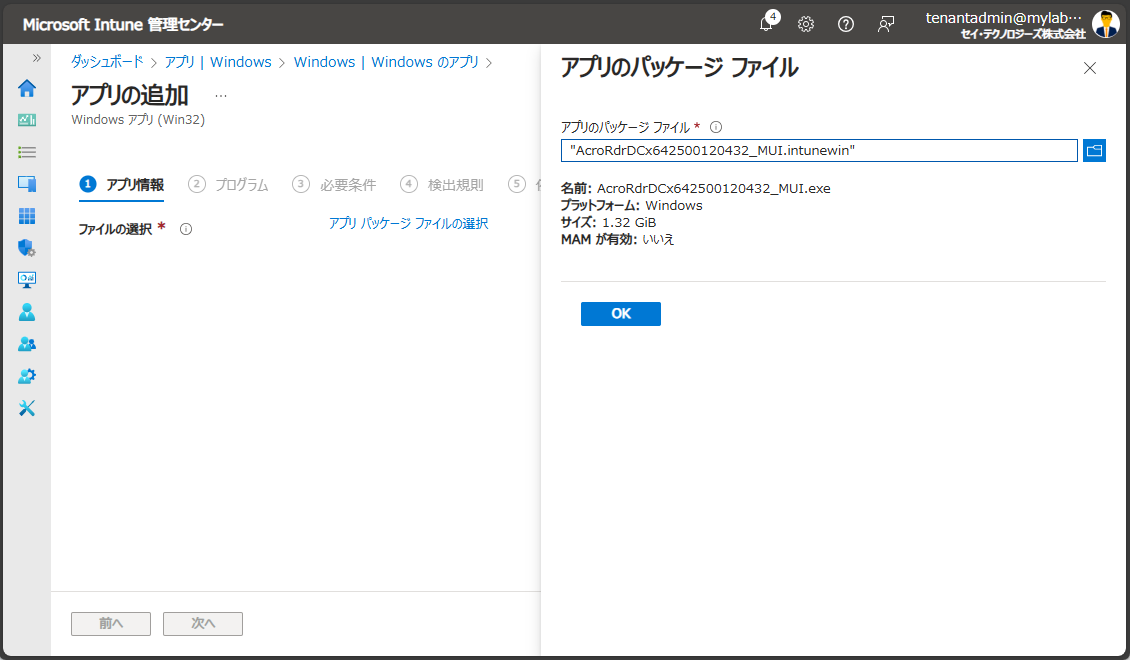The image size is (1130, 660).
Task: Select the Endpoint security shield icon
Action: coord(27,248)
